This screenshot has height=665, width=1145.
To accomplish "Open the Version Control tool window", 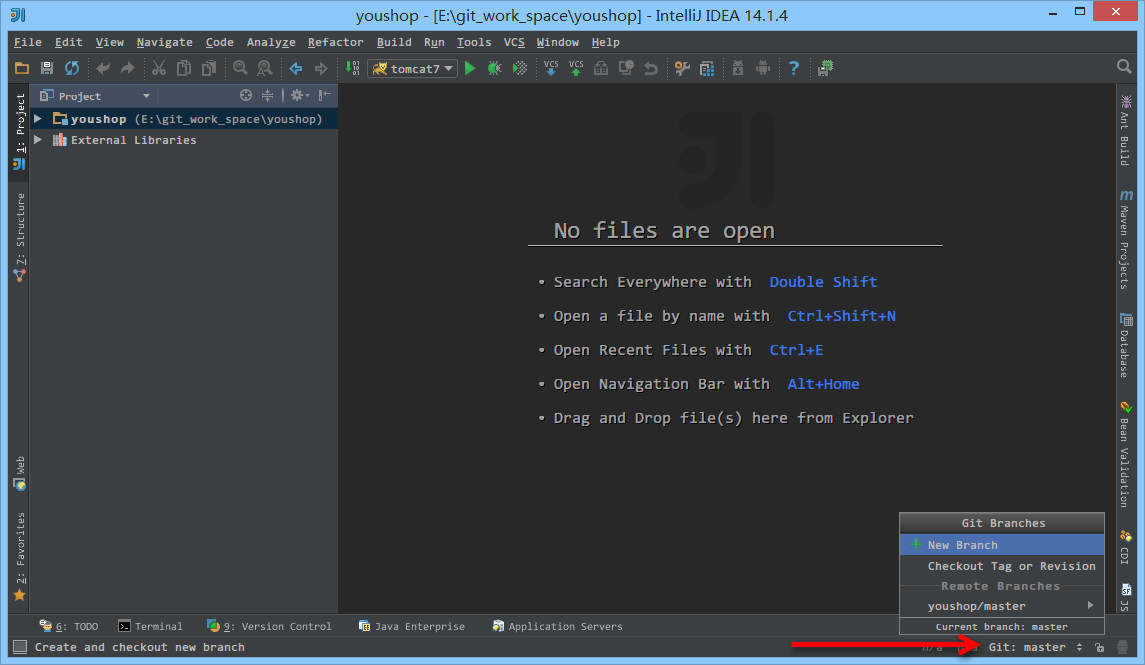I will (x=269, y=626).
